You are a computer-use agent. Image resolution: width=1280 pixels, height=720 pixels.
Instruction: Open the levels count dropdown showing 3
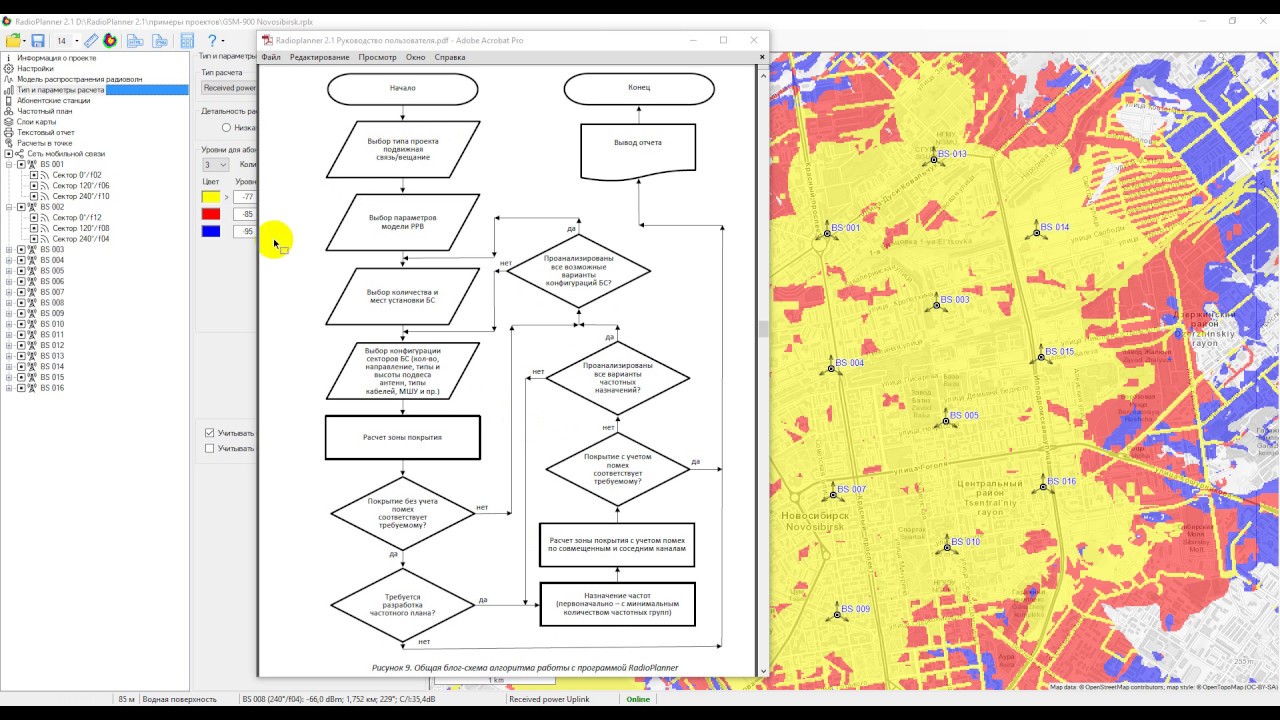click(x=215, y=164)
